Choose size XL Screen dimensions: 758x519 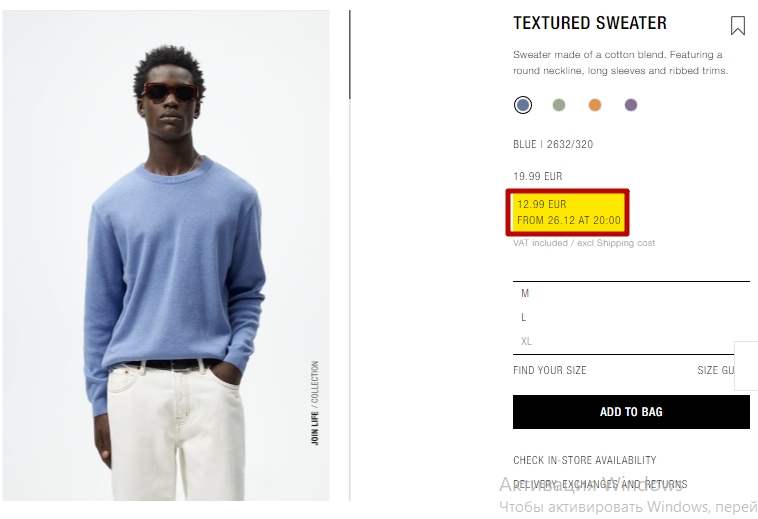click(631, 341)
